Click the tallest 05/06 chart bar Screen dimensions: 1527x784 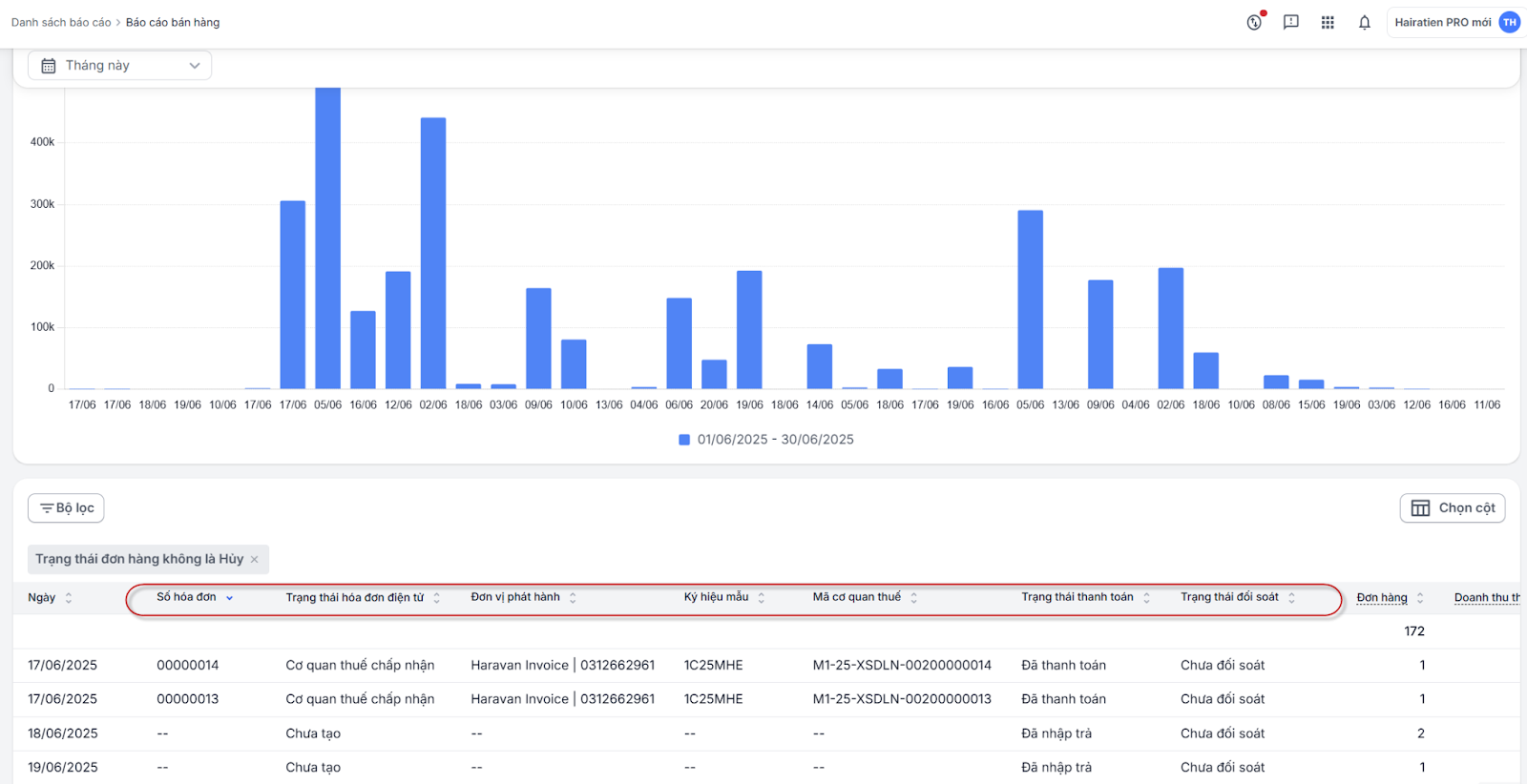tap(327, 238)
